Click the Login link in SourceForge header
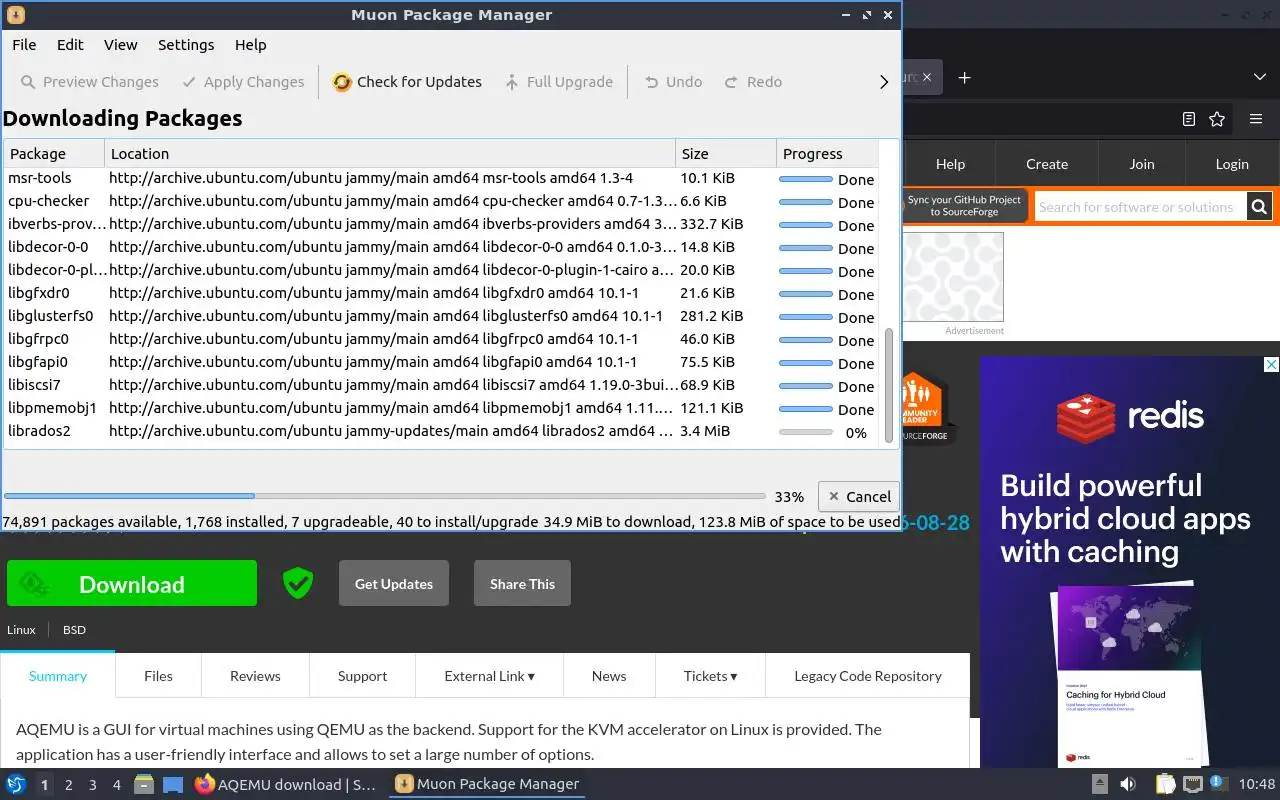1280x800 pixels. [x=1232, y=164]
